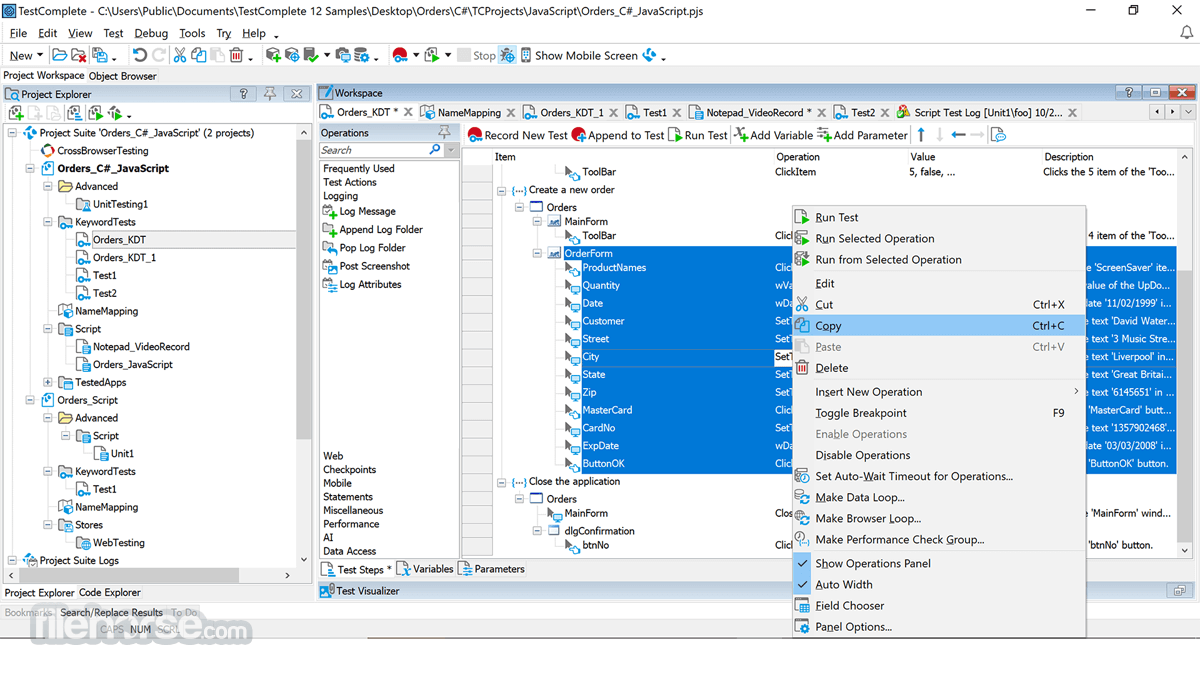Viewport: 1200px width, 675px height.
Task: Click Append to Test
Action: point(618,135)
